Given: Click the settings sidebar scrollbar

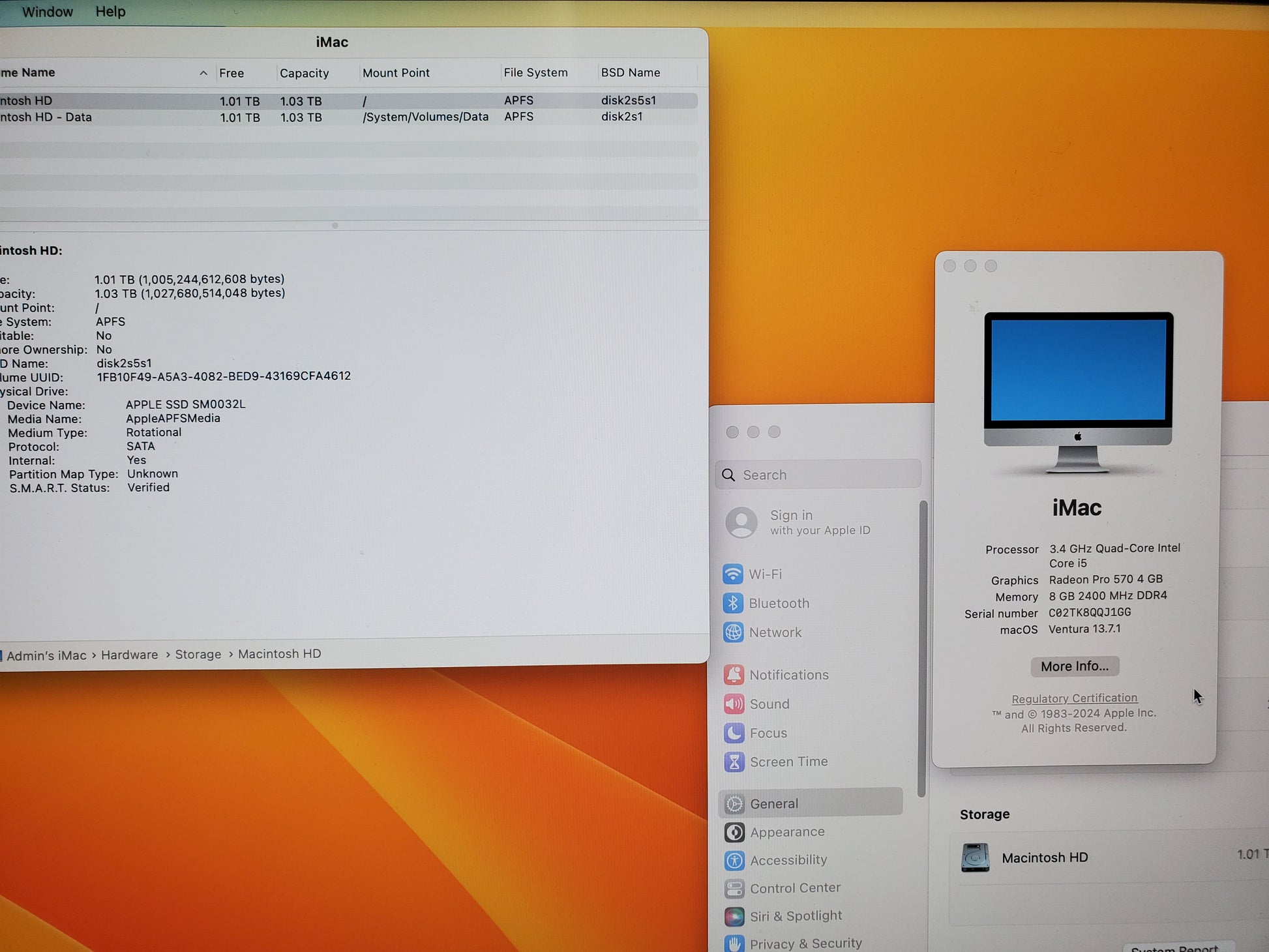Looking at the screenshot, I should pyautogui.click(x=922, y=649).
